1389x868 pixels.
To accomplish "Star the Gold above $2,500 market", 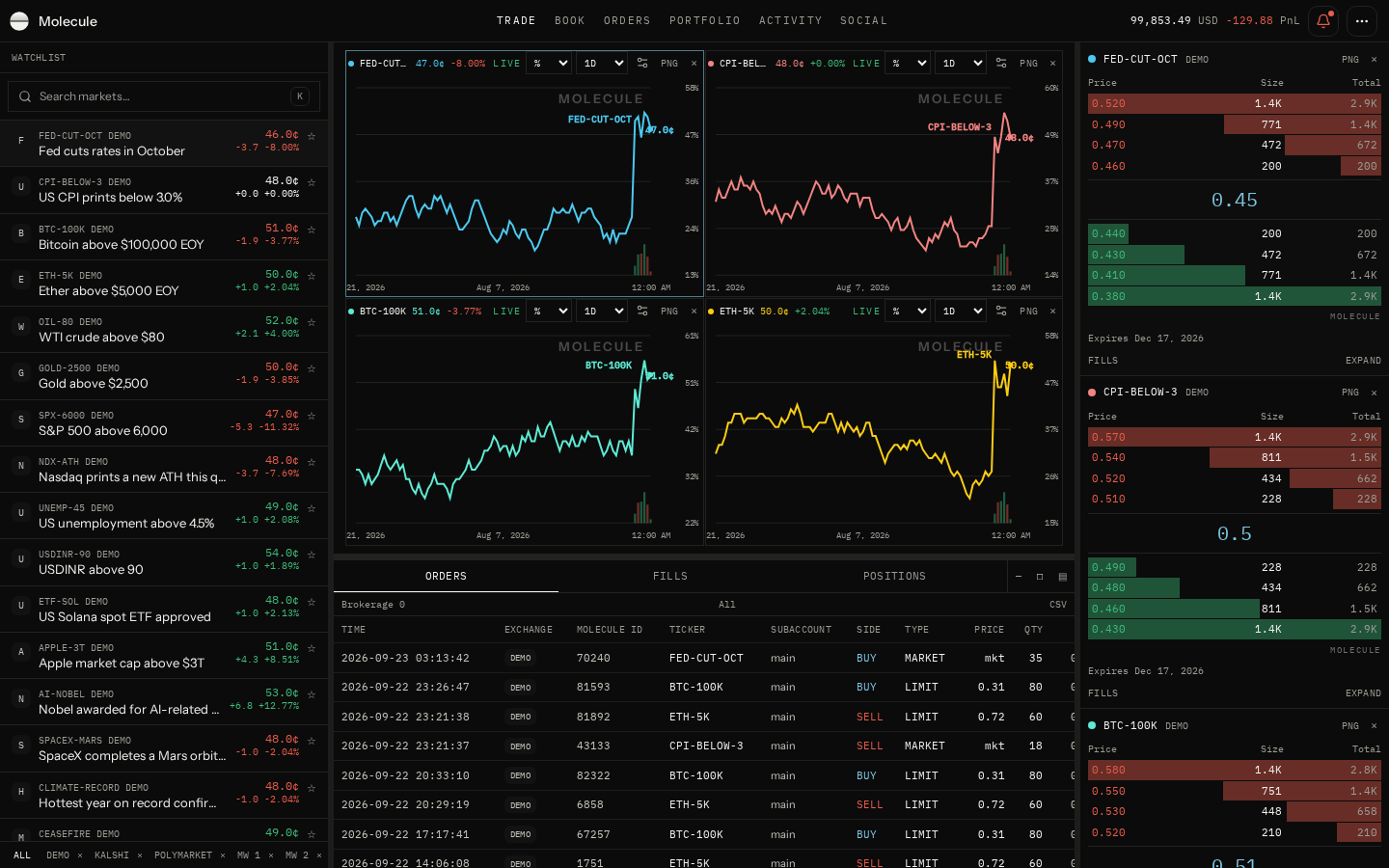I will click(312, 368).
